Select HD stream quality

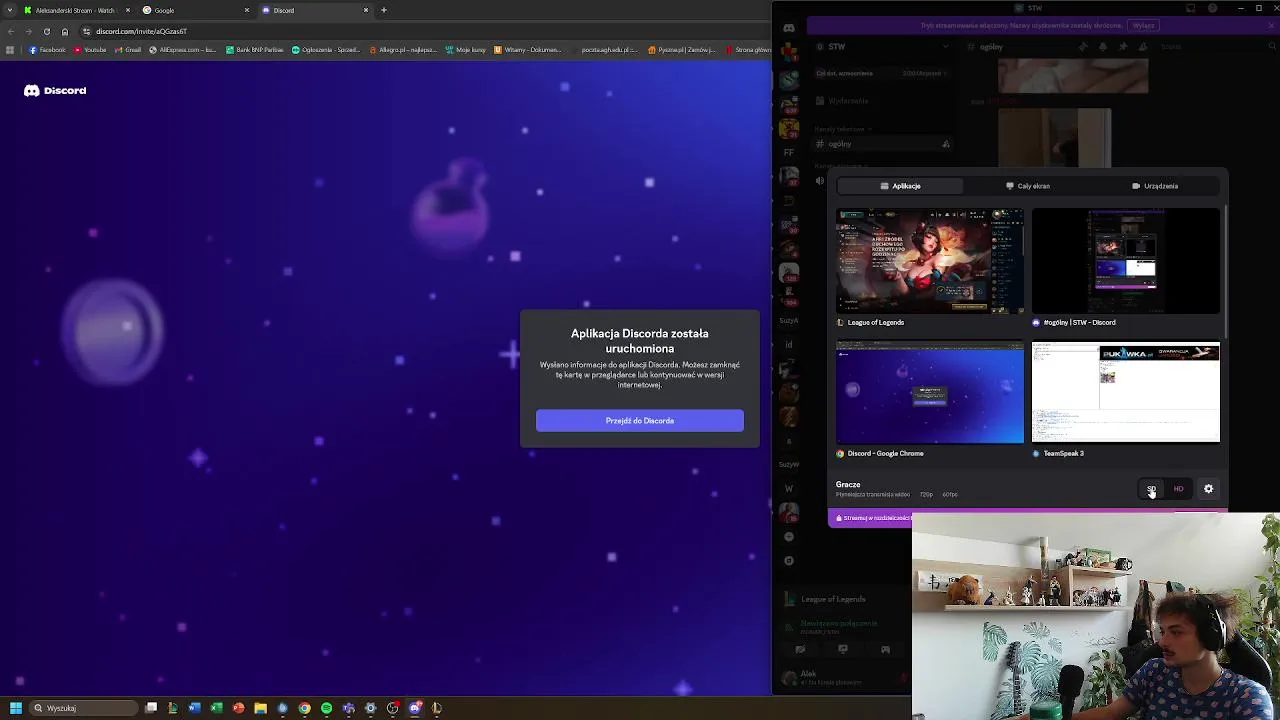click(x=1178, y=489)
